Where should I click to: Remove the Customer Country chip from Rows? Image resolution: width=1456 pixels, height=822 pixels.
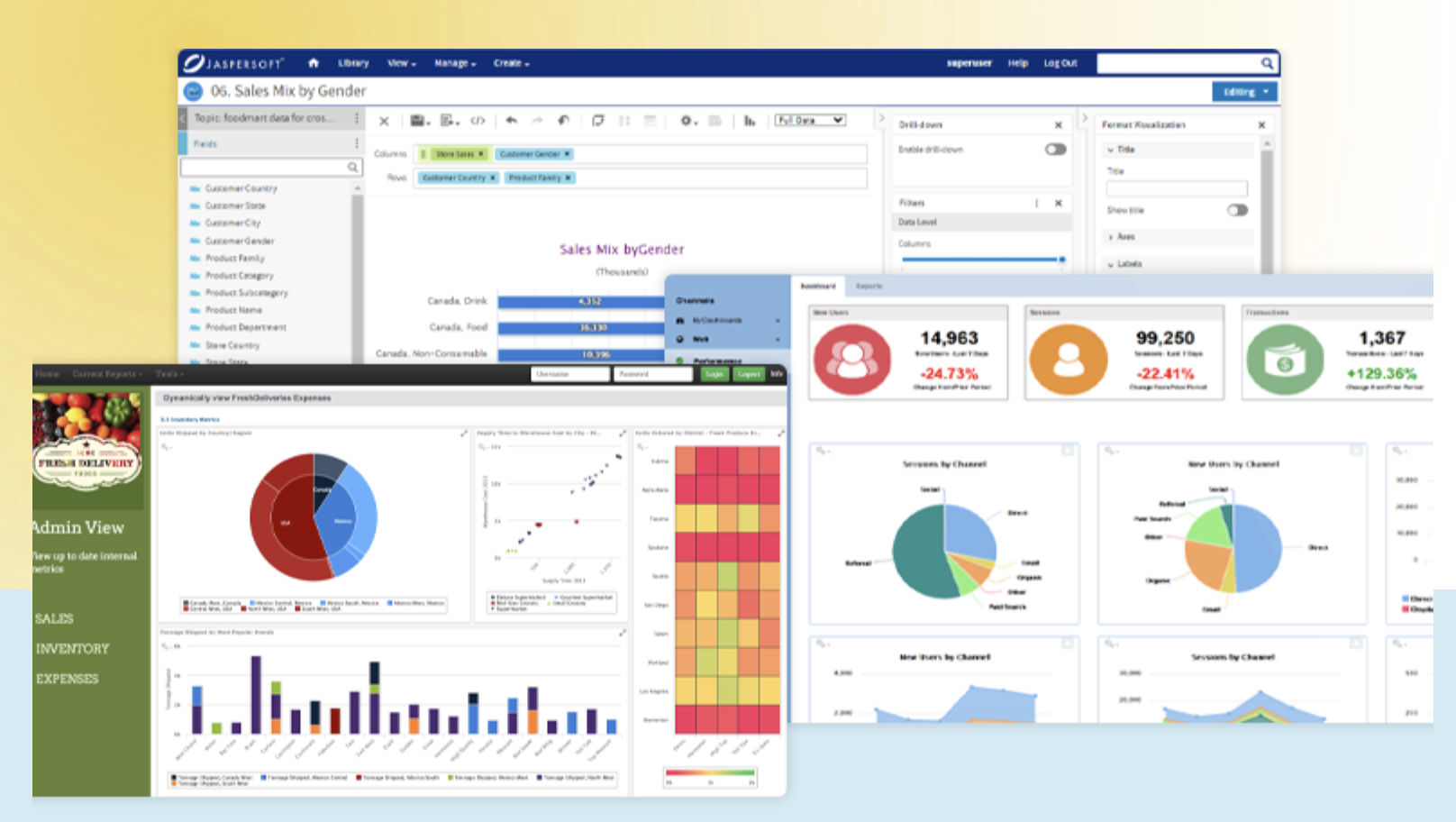[x=493, y=178]
